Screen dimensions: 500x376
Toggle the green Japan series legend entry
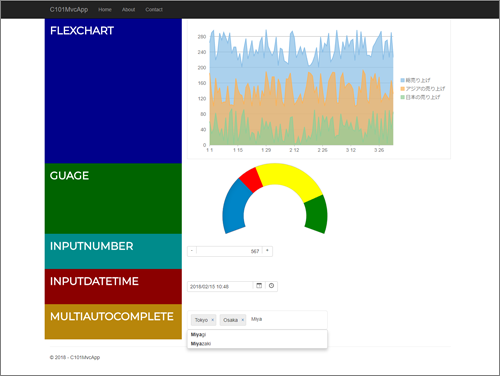(x=420, y=97)
